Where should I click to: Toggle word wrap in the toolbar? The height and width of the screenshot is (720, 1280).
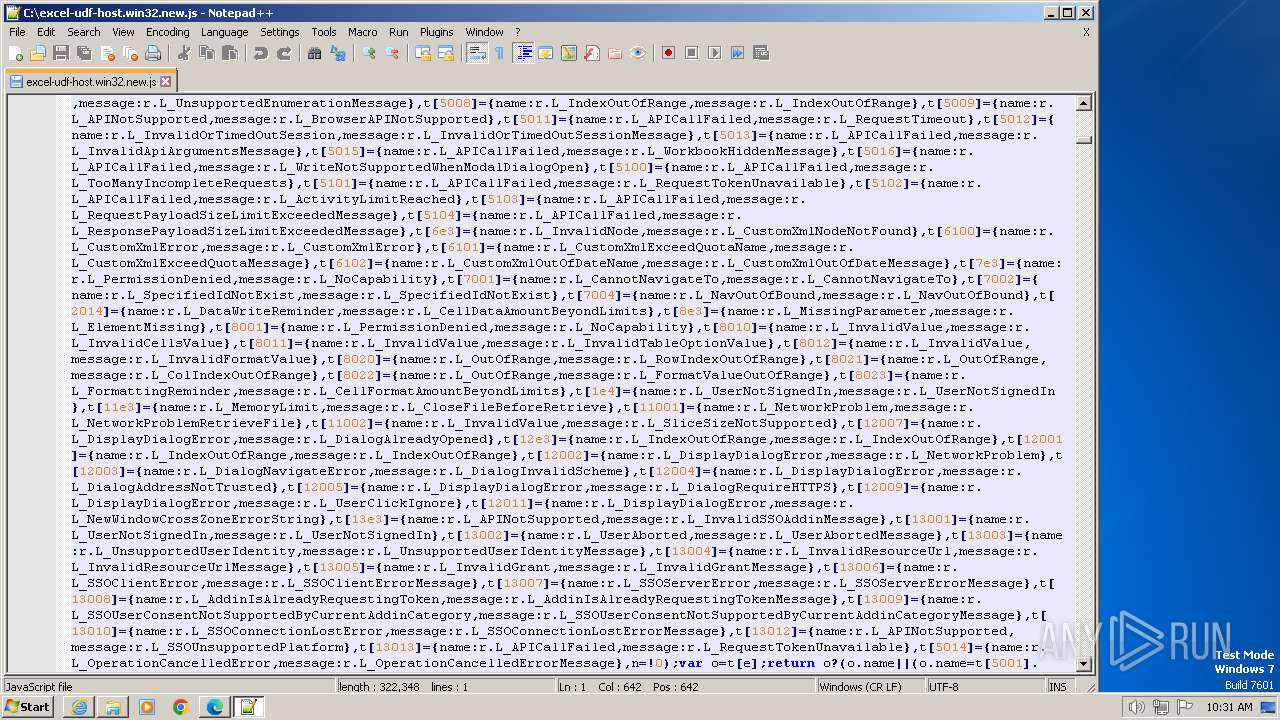click(x=476, y=53)
